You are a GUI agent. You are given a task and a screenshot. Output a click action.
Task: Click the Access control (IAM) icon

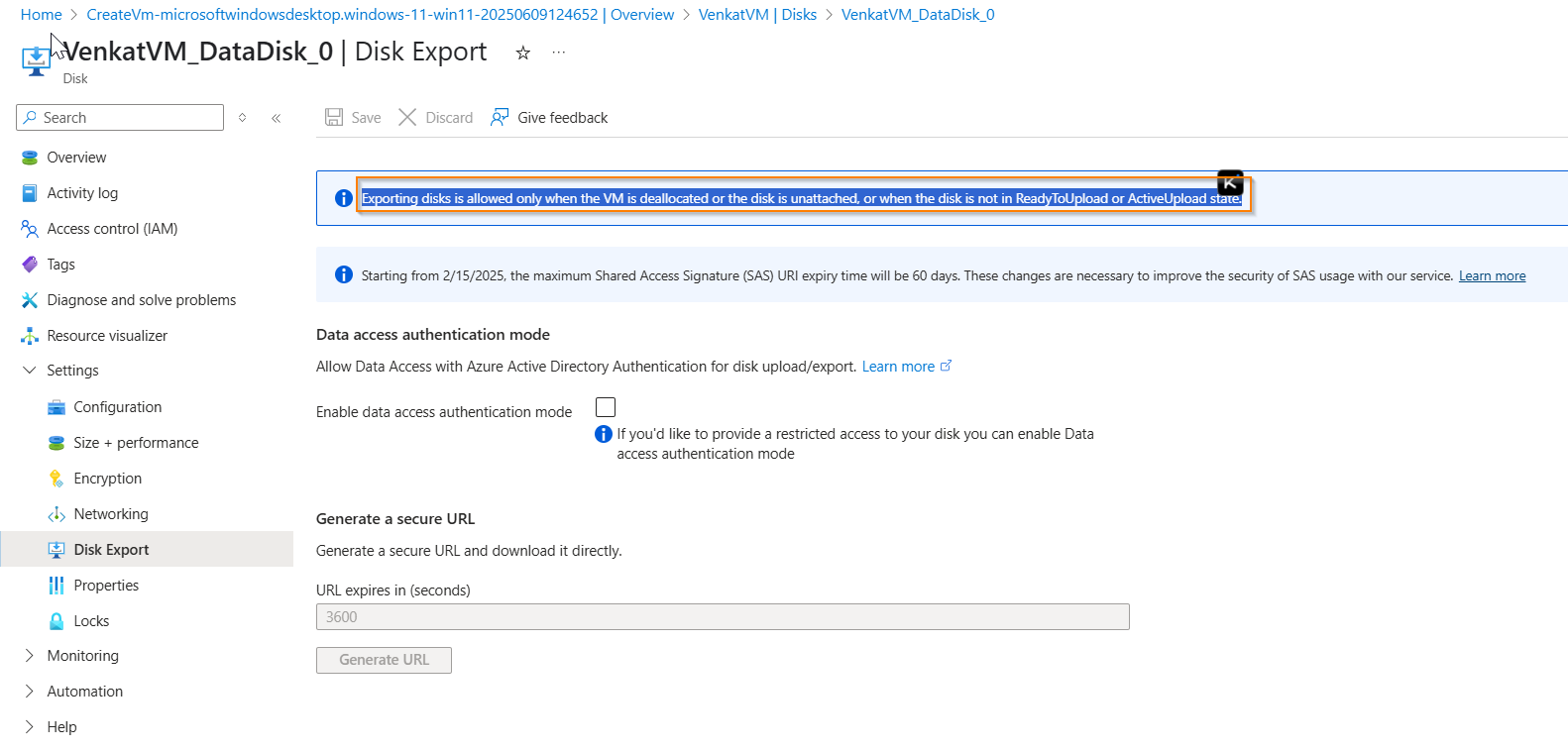point(30,229)
